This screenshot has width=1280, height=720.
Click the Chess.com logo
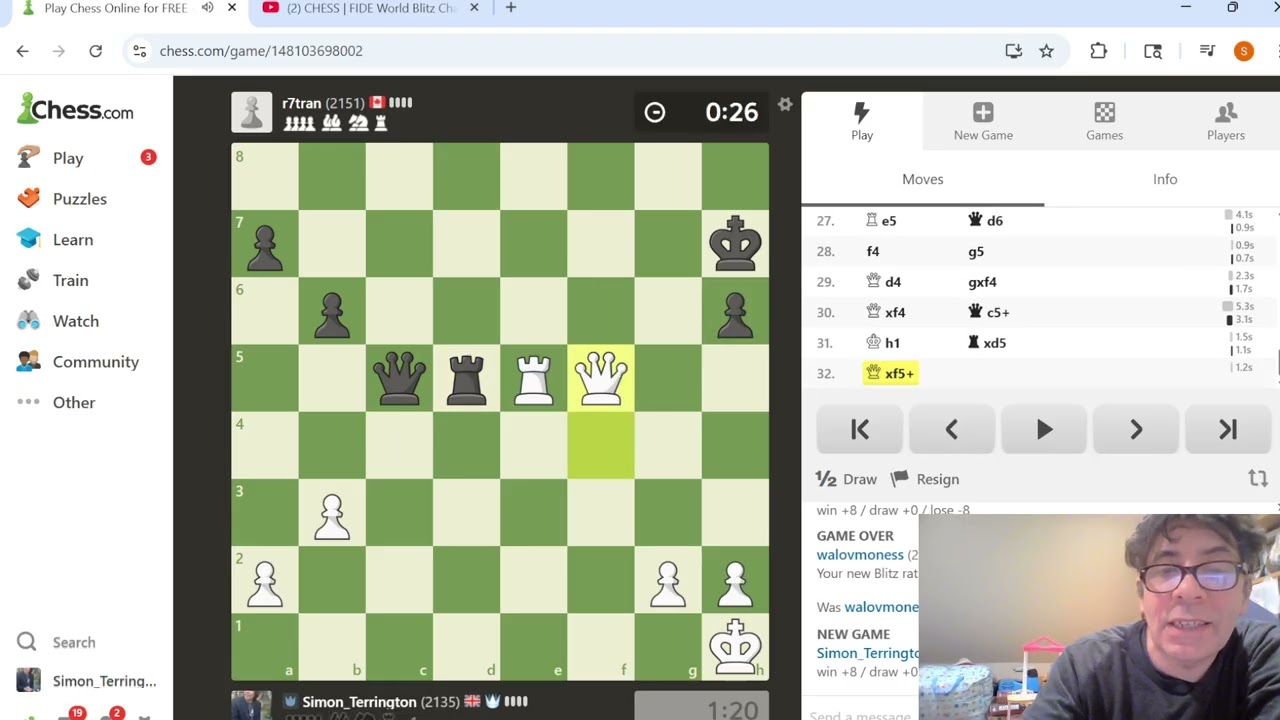(75, 109)
